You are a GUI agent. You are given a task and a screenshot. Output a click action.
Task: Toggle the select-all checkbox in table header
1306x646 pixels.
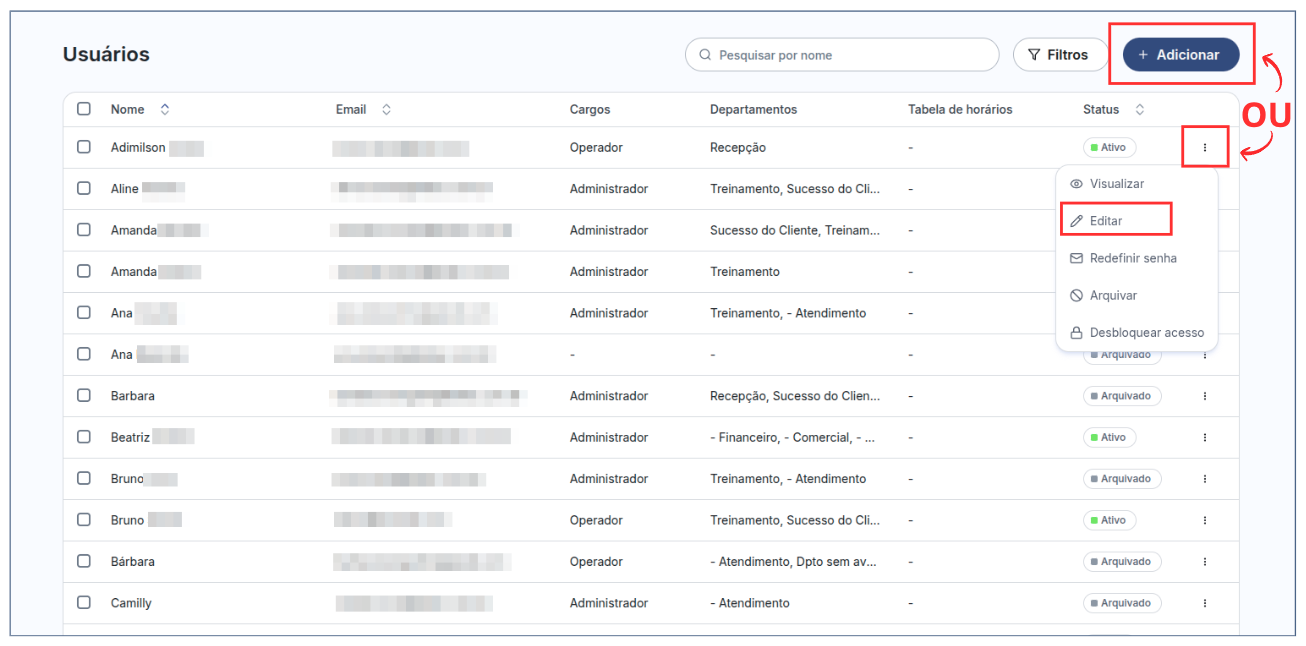(x=84, y=109)
